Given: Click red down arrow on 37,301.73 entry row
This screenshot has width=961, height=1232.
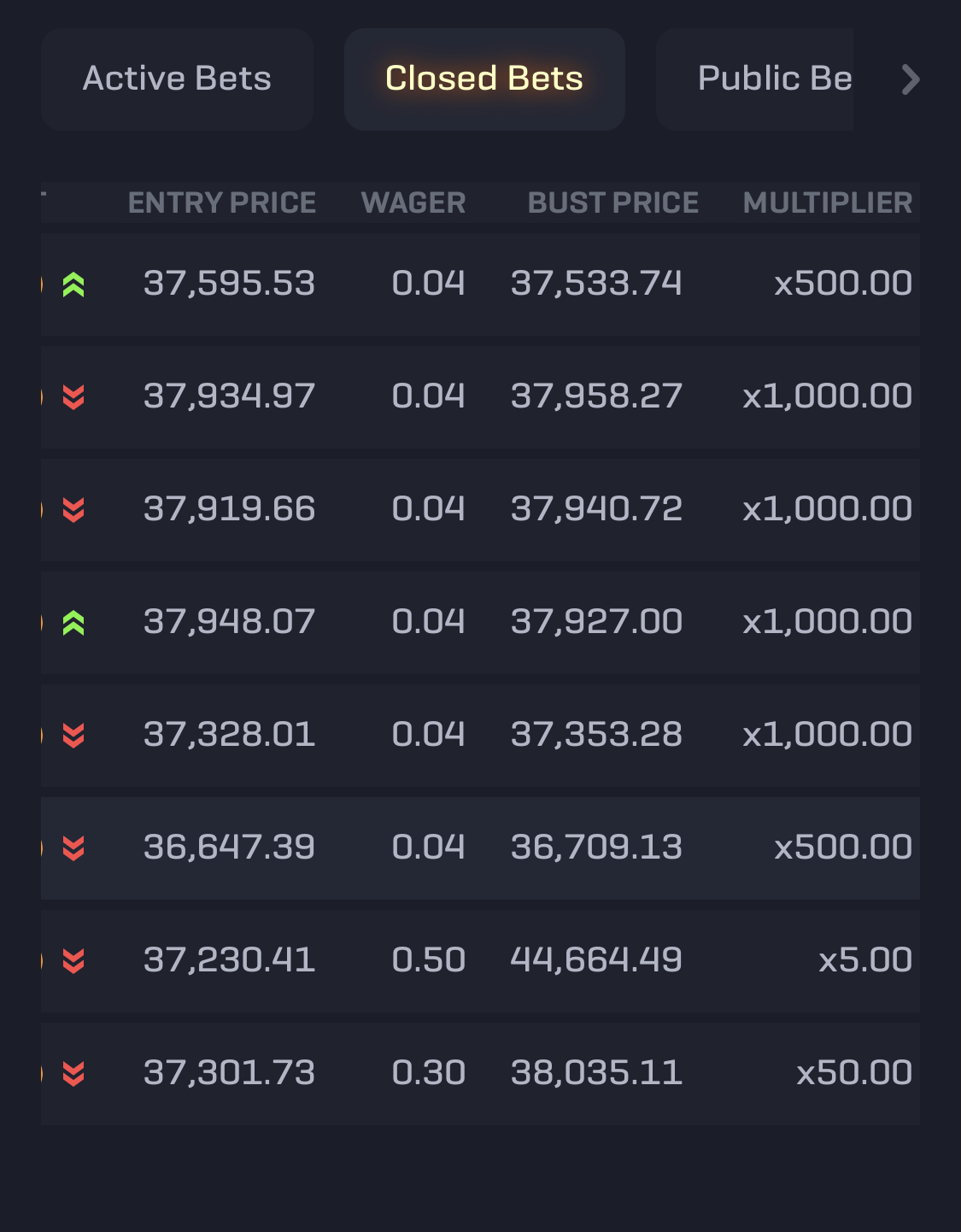Looking at the screenshot, I should point(73,1074).
